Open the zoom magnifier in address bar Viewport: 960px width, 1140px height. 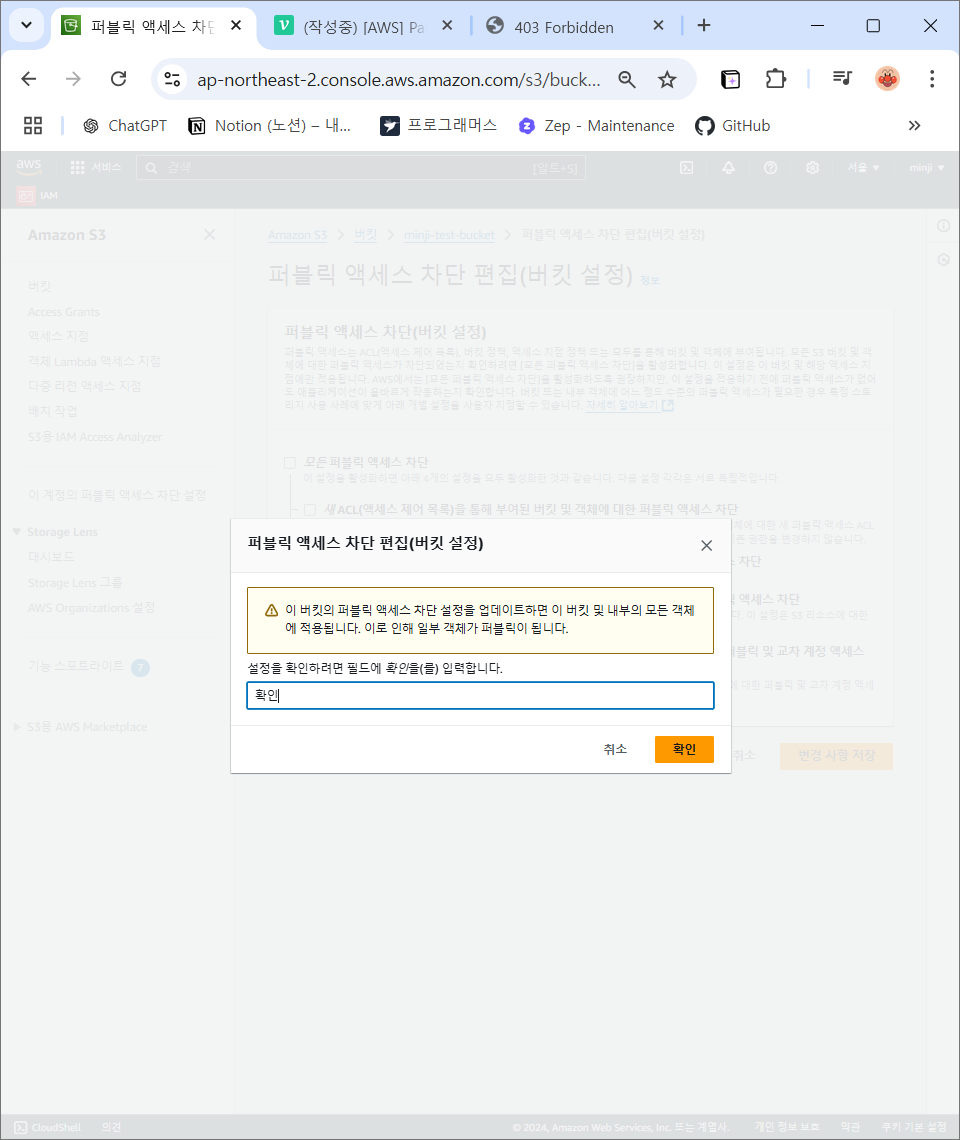pyautogui.click(x=627, y=79)
